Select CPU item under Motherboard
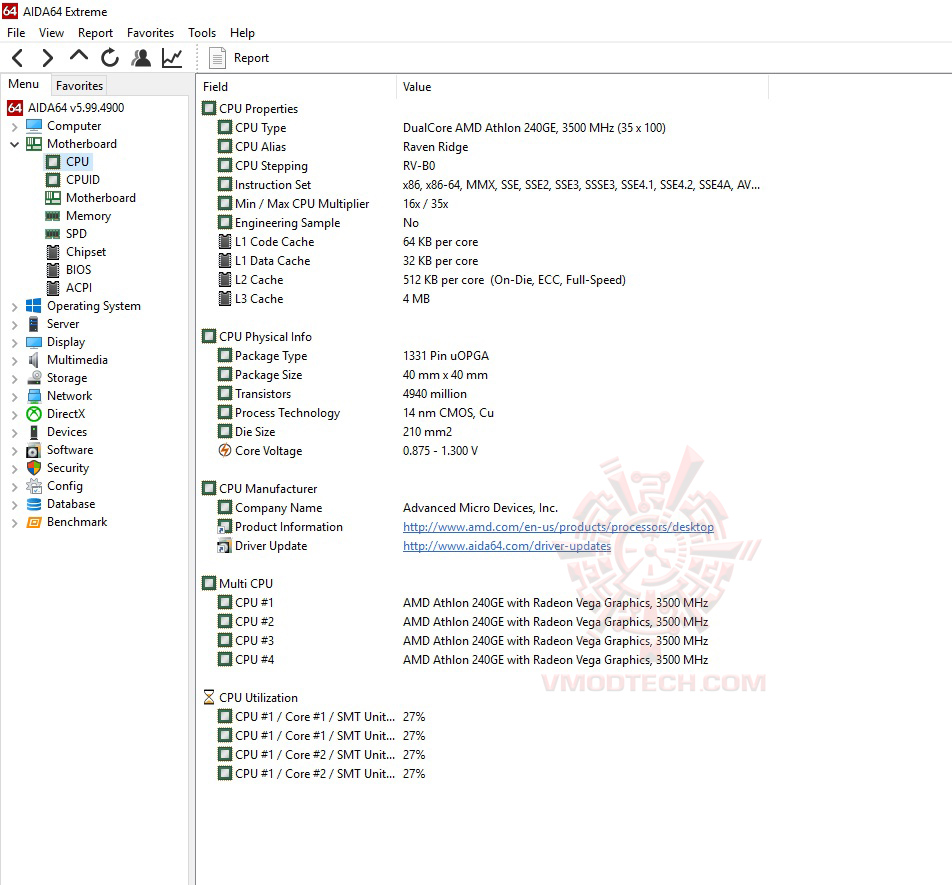The width and height of the screenshot is (952, 885). [x=77, y=161]
